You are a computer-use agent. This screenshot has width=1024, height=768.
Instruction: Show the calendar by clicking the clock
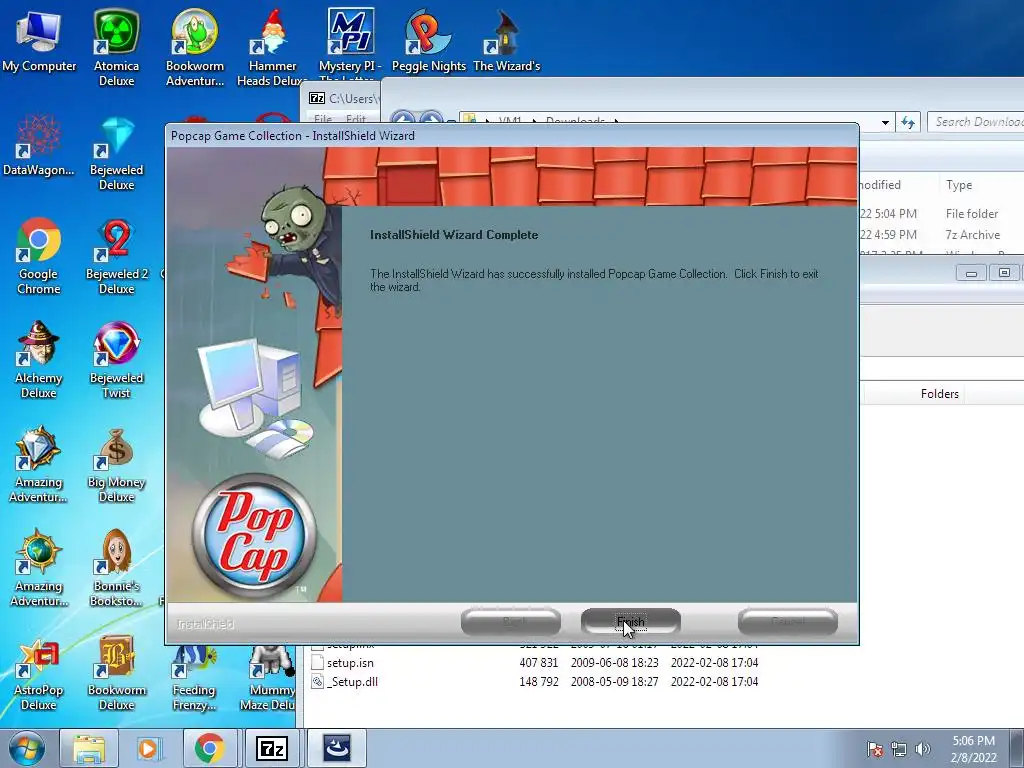[x=974, y=749]
